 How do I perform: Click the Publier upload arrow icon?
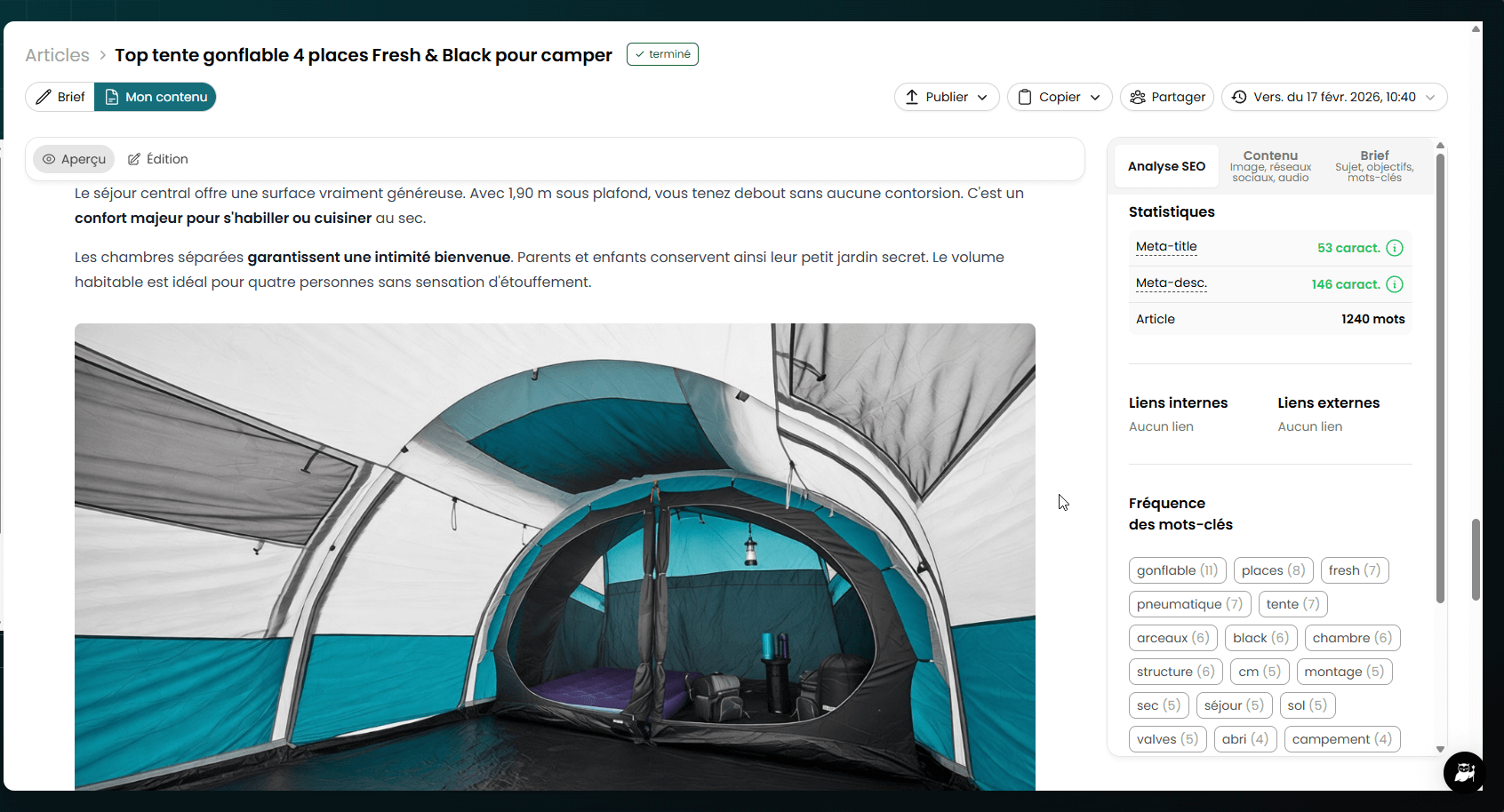pos(912,97)
